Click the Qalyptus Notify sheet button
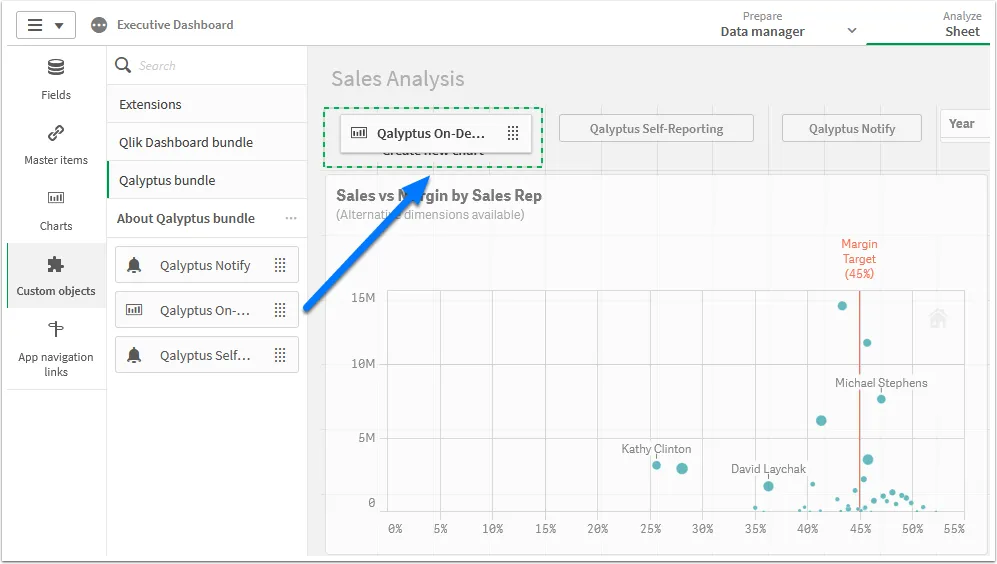 coord(852,128)
